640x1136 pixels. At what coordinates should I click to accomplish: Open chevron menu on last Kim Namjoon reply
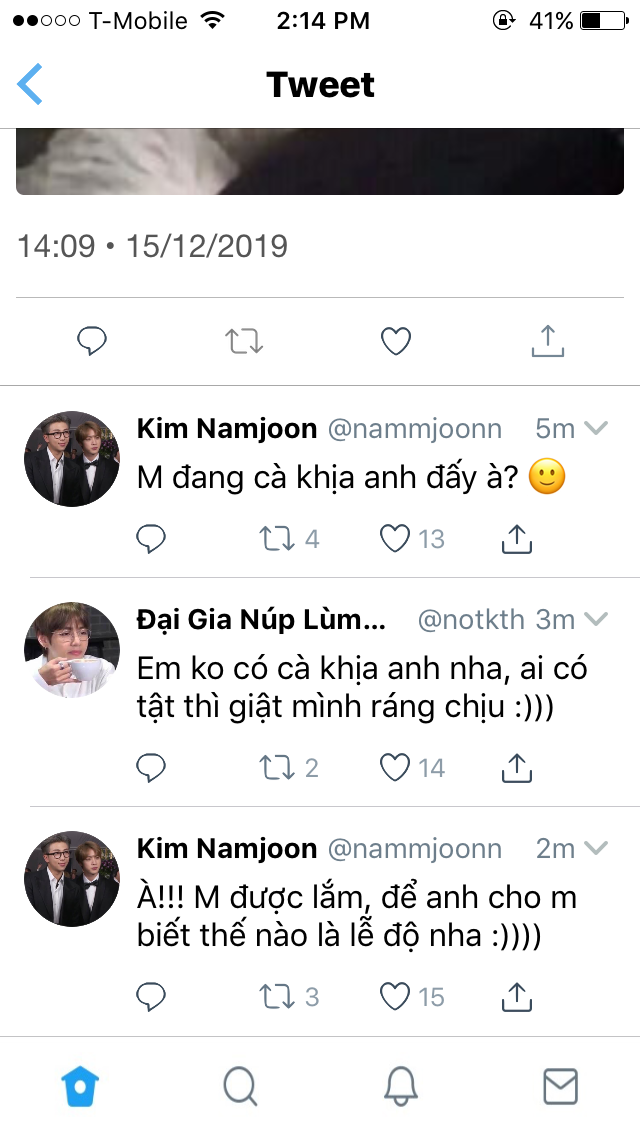(596, 849)
